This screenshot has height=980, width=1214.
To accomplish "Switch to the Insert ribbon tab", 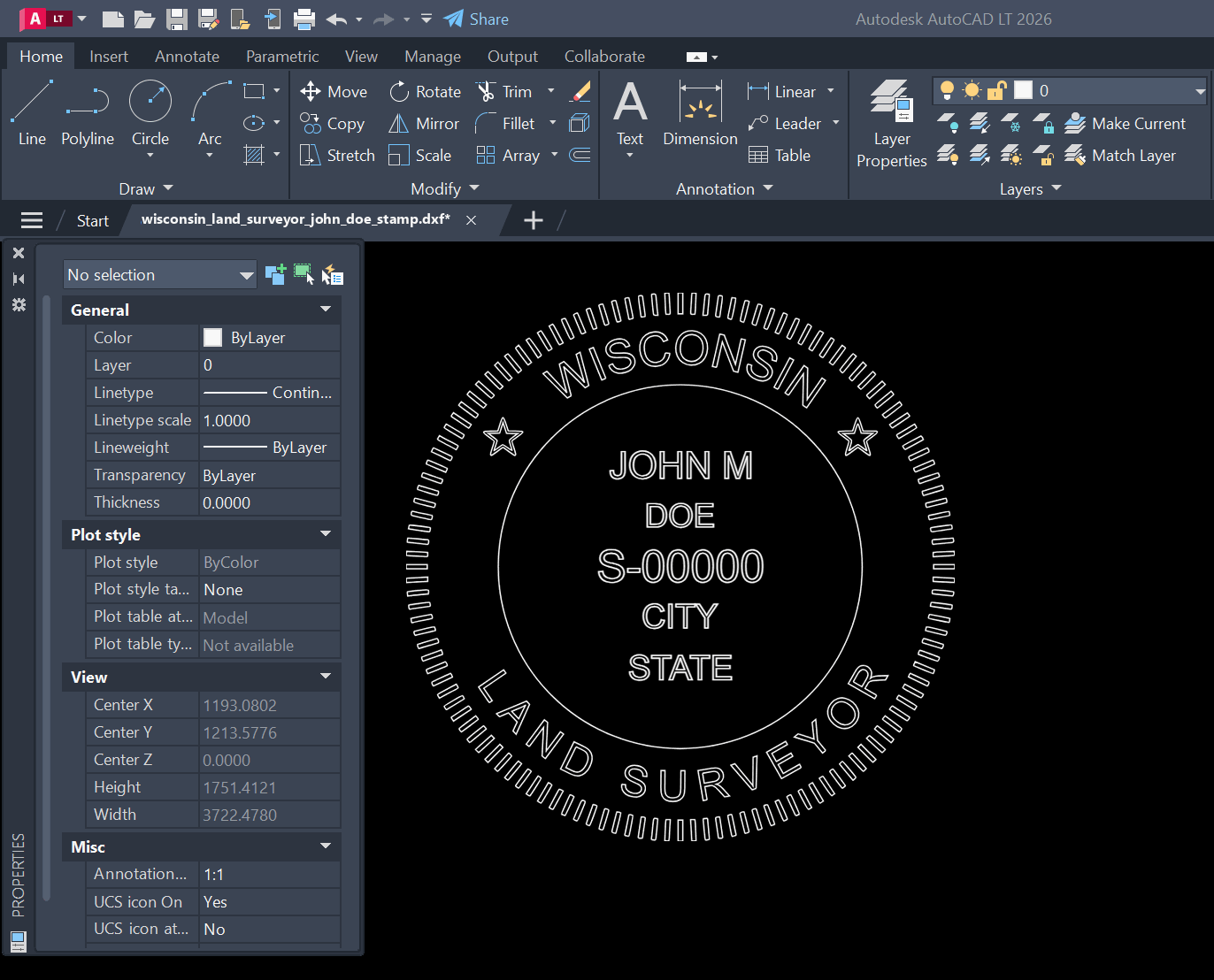I will click(x=109, y=56).
